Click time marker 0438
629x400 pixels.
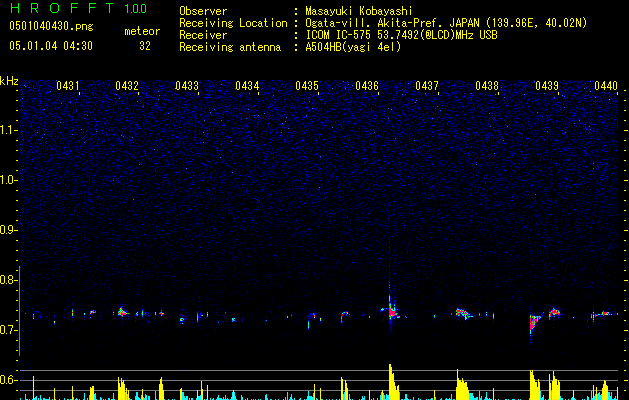point(487,86)
